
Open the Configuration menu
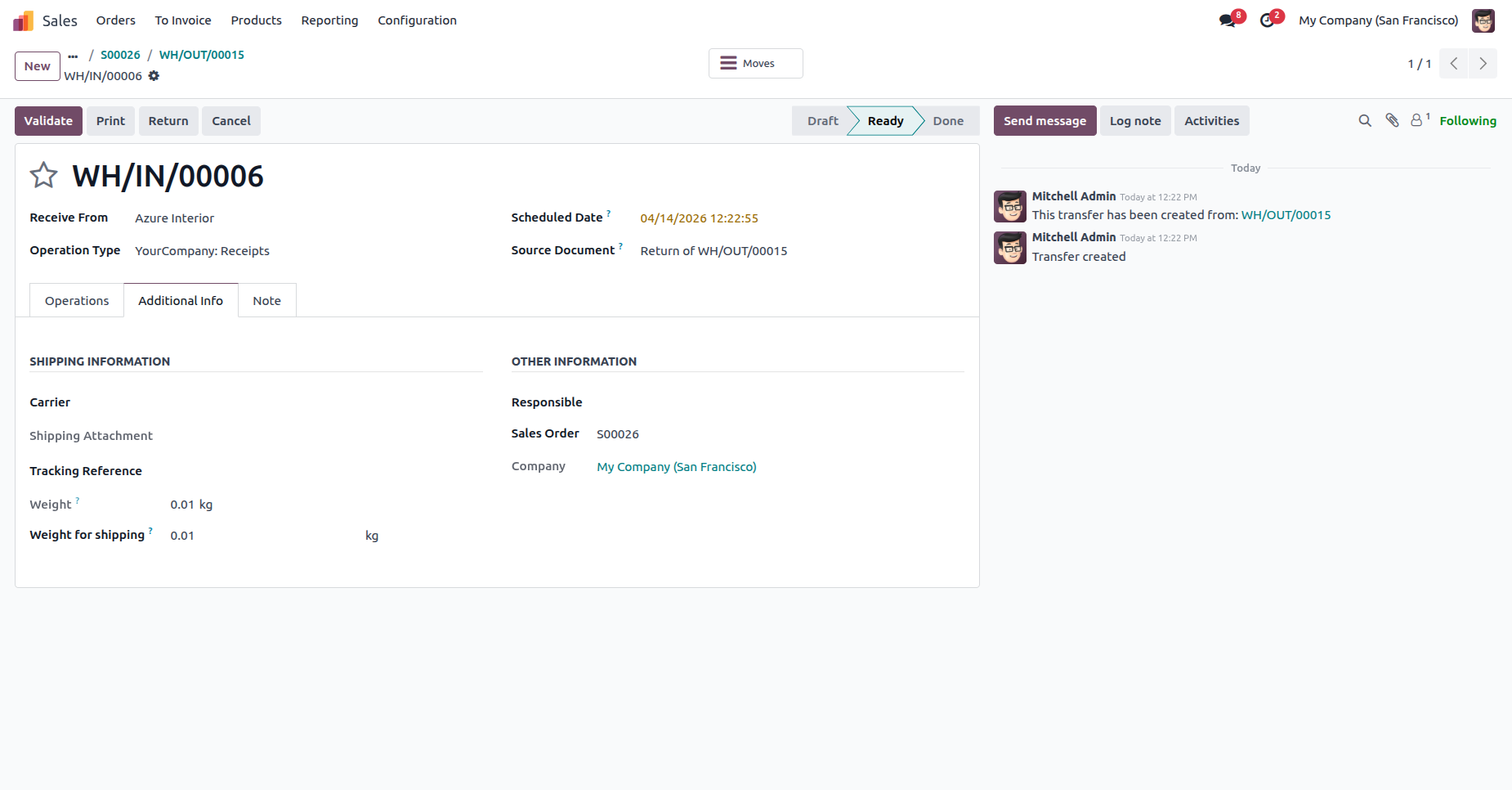[x=417, y=20]
